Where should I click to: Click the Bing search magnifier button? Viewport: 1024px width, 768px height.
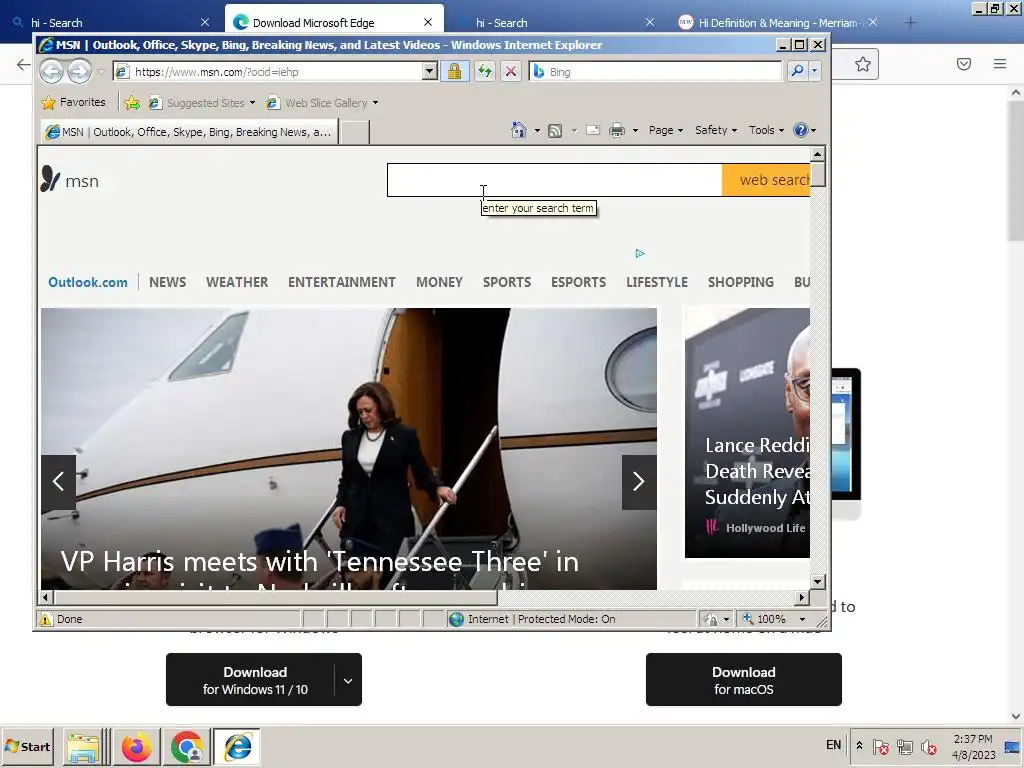(x=797, y=71)
